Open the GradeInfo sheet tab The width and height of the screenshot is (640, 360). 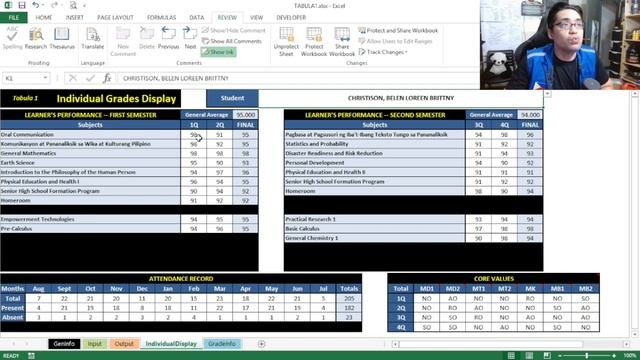point(222,344)
